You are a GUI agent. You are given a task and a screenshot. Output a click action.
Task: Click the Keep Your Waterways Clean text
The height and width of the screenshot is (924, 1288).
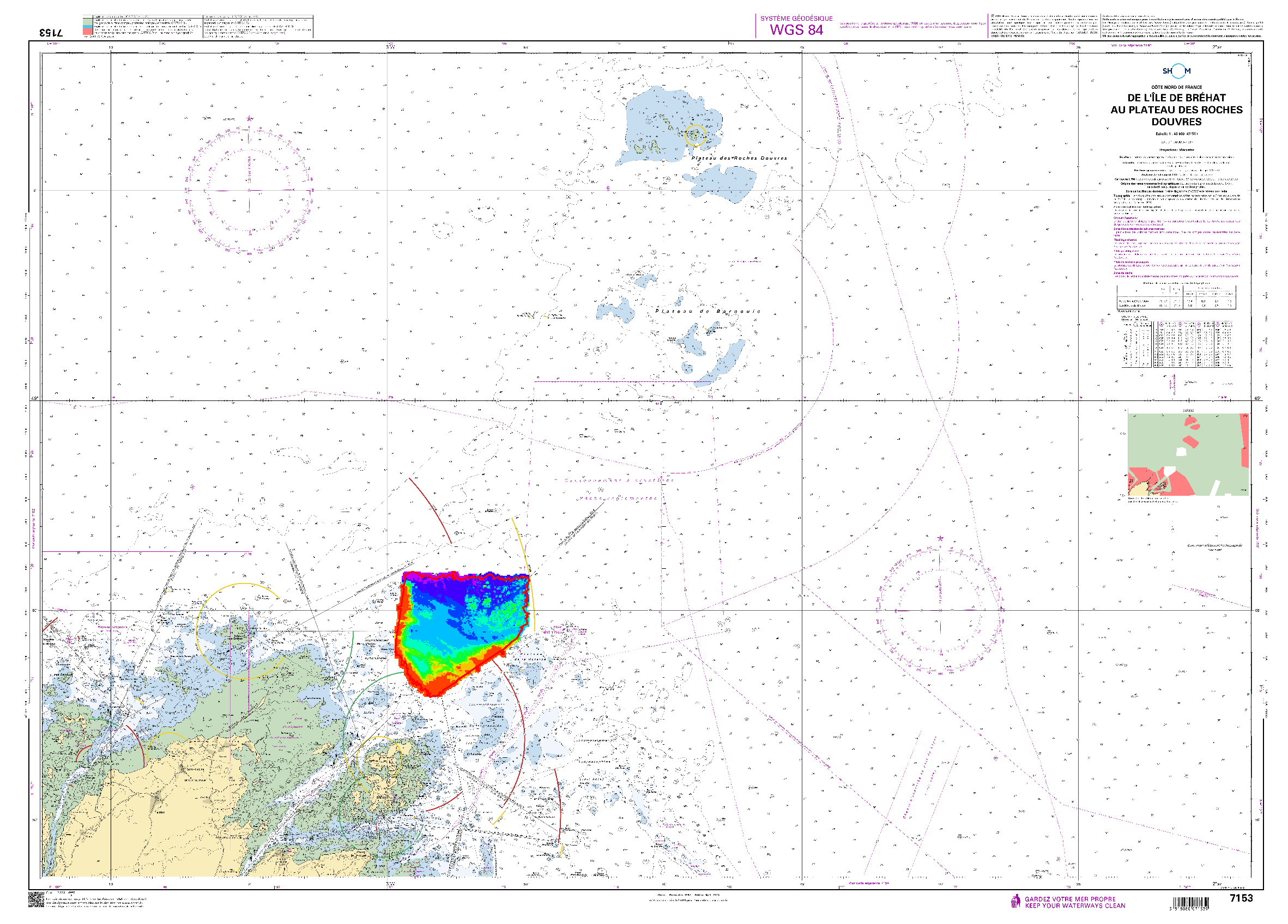[1074, 905]
